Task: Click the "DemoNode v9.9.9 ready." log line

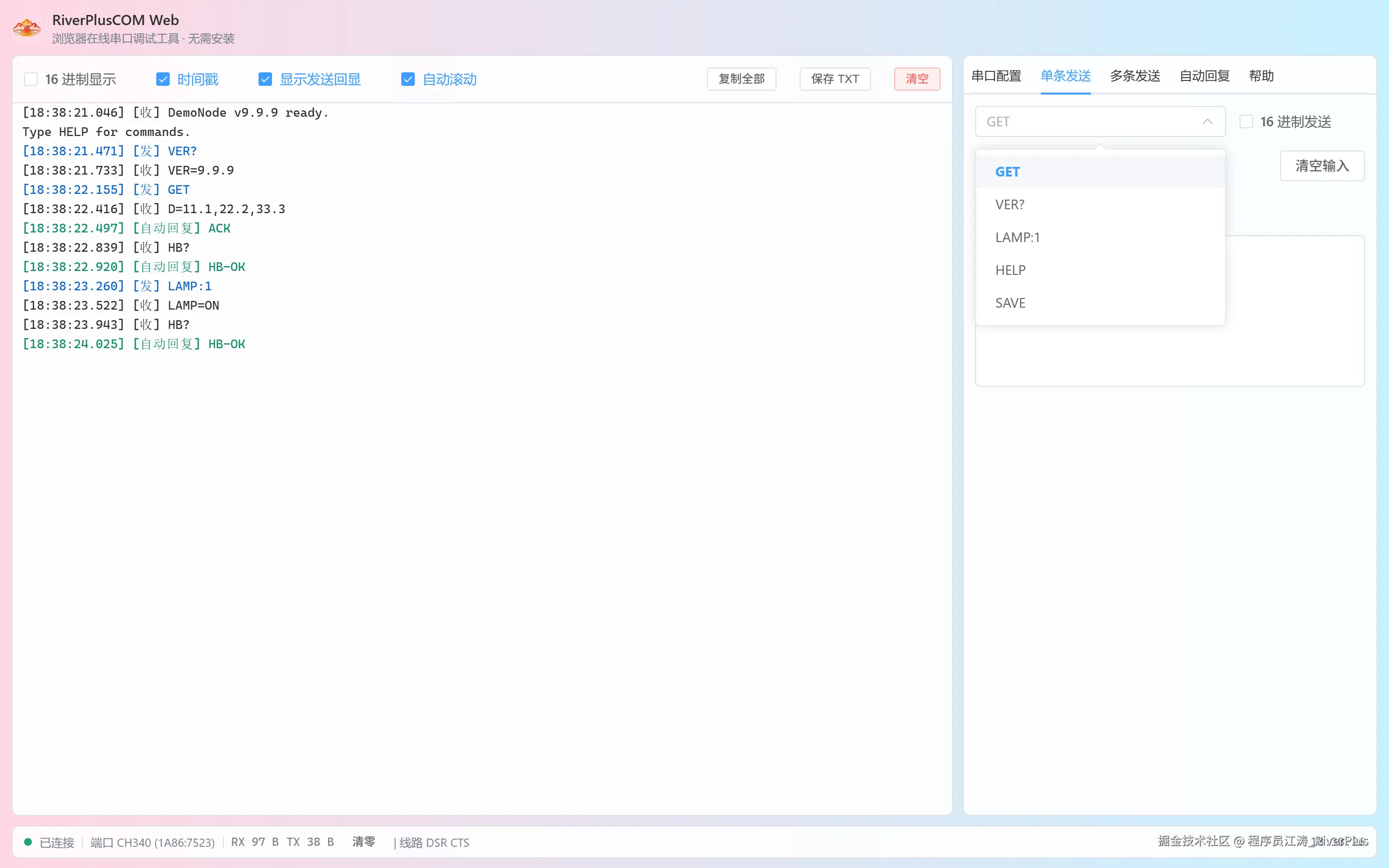Action: point(176,112)
